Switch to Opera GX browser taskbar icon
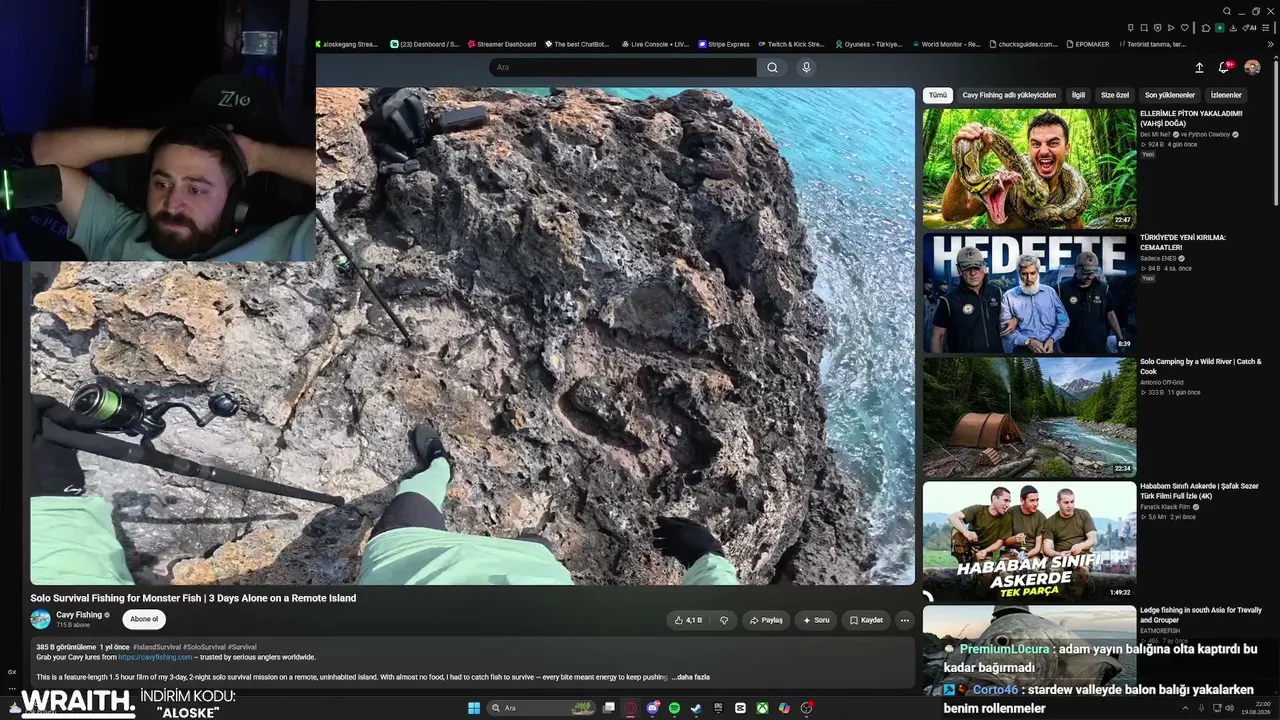Screen dimensions: 1280x720 [631, 708]
